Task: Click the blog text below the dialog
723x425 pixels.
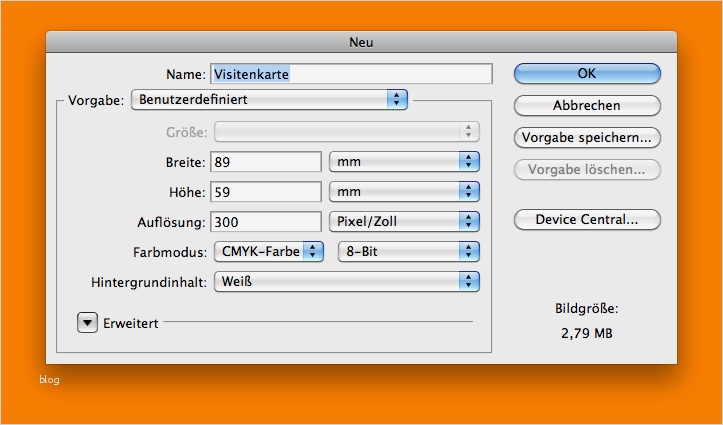Action: pos(49,380)
